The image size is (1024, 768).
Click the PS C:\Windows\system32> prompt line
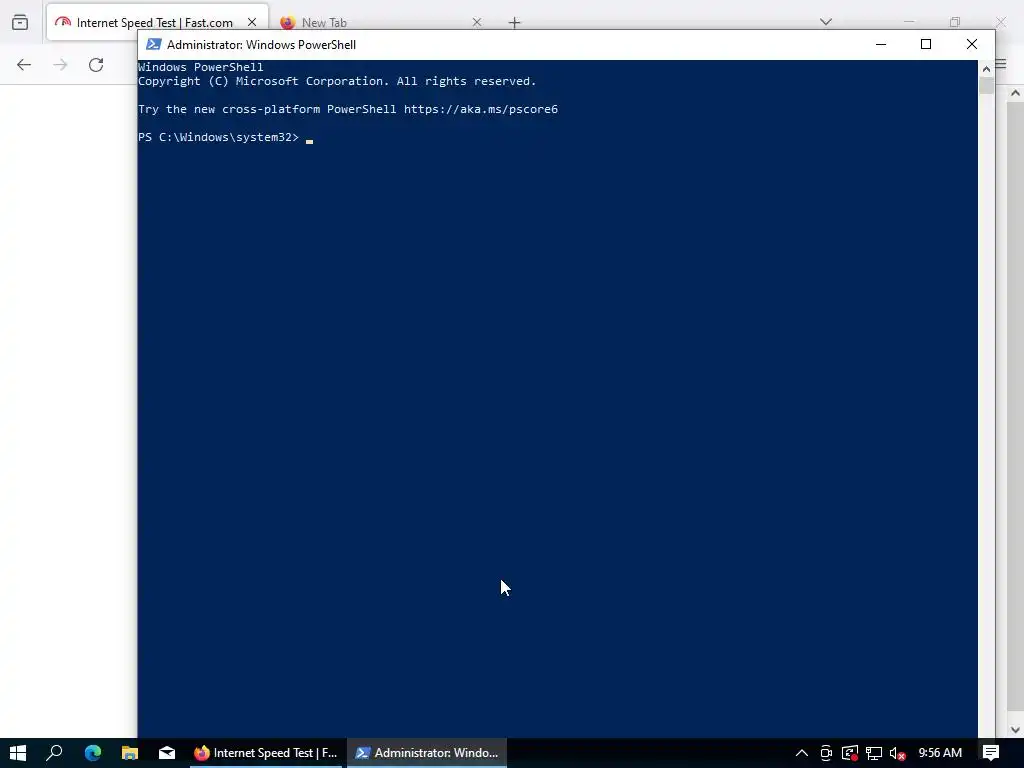218,137
